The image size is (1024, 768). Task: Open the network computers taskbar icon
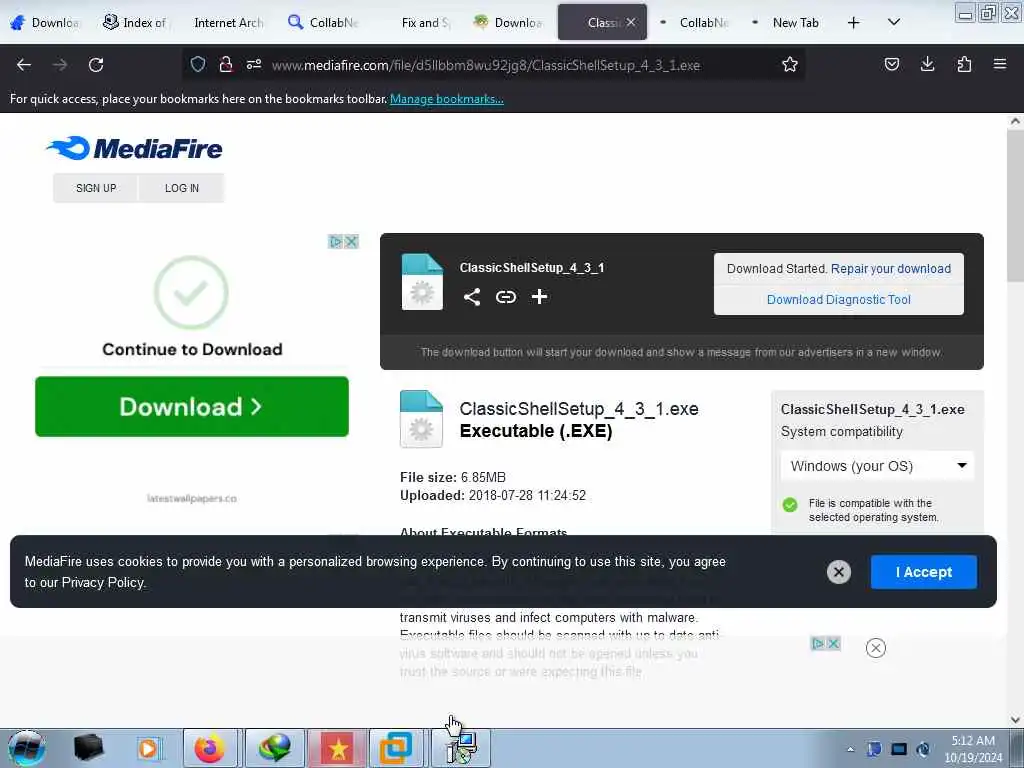(461, 748)
